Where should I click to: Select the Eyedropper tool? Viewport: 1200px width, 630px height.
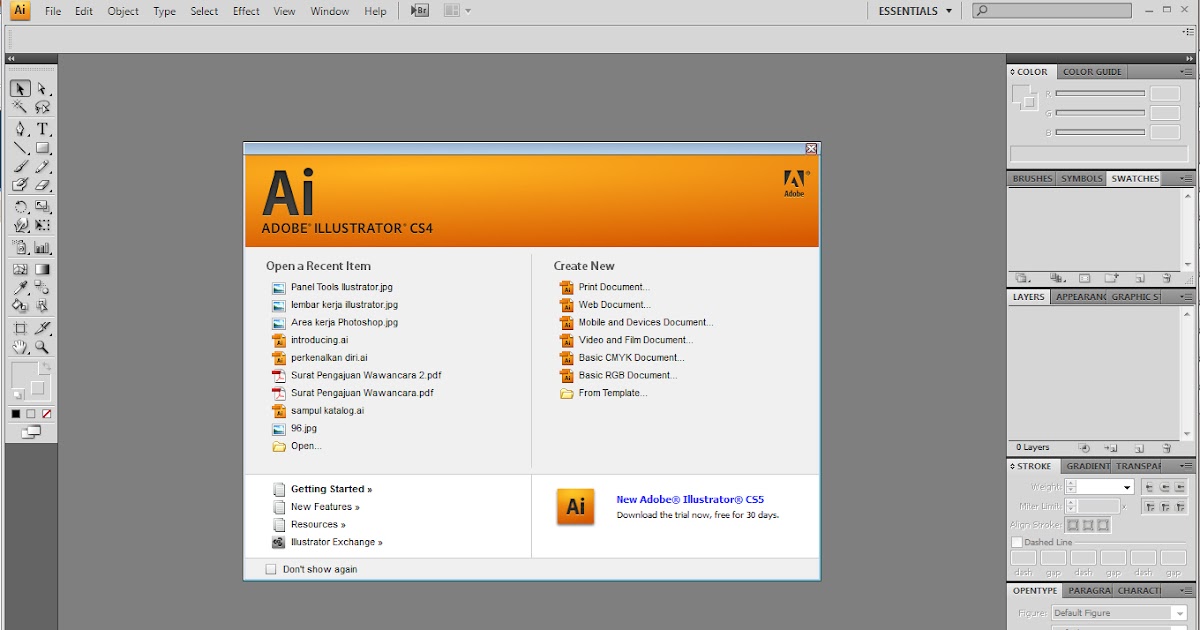click(20, 287)
